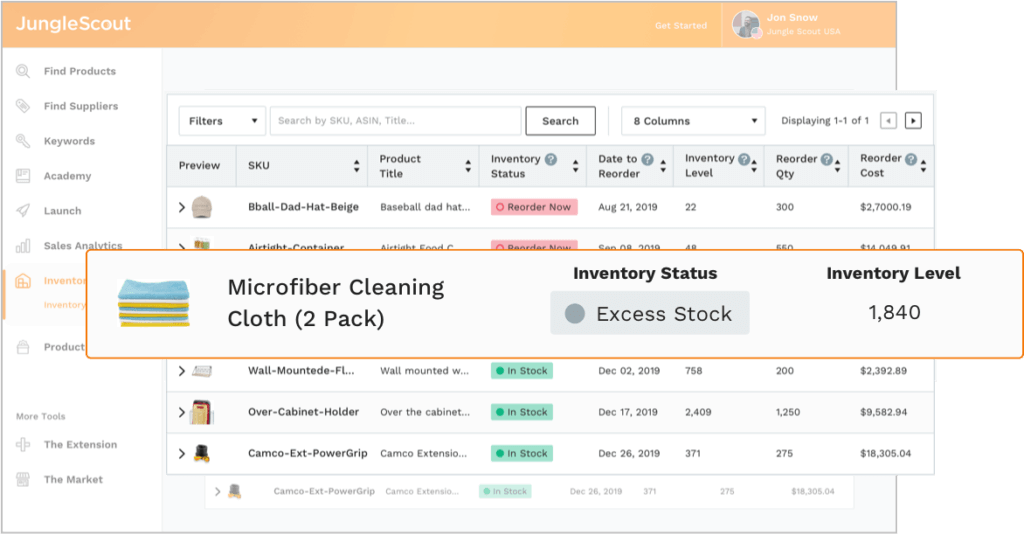Image resolution: width=1024 pixels, height=535 pixels.
Task: Expand the Bball-Dad-Hat-Beige row
Action: tap(182, 207)
